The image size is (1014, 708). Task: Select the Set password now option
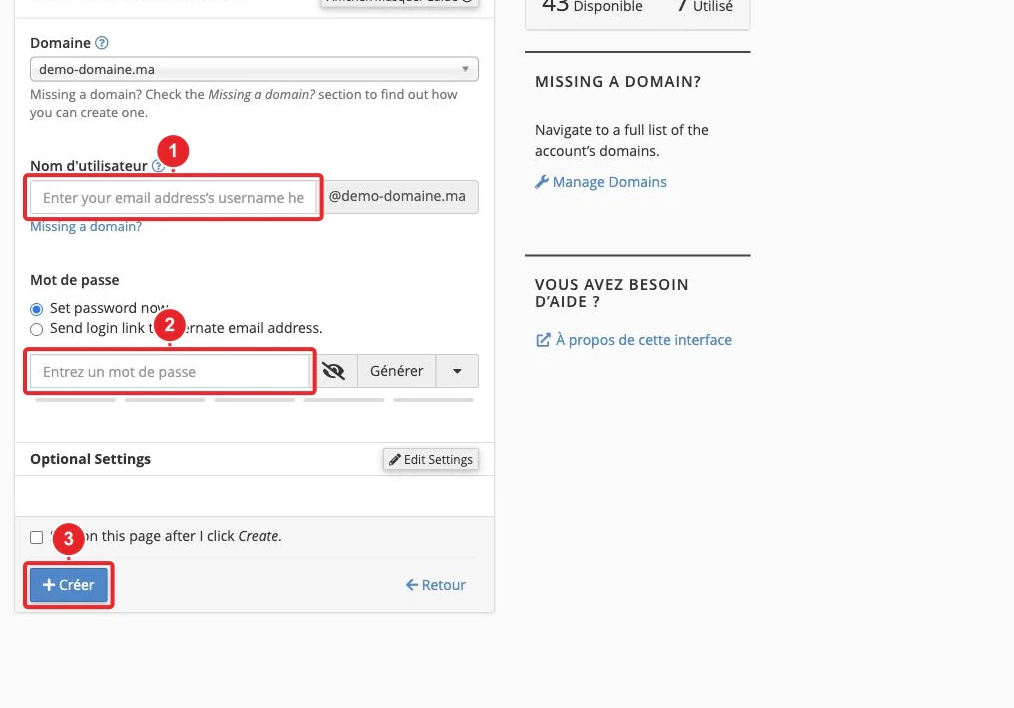(36, 308)
